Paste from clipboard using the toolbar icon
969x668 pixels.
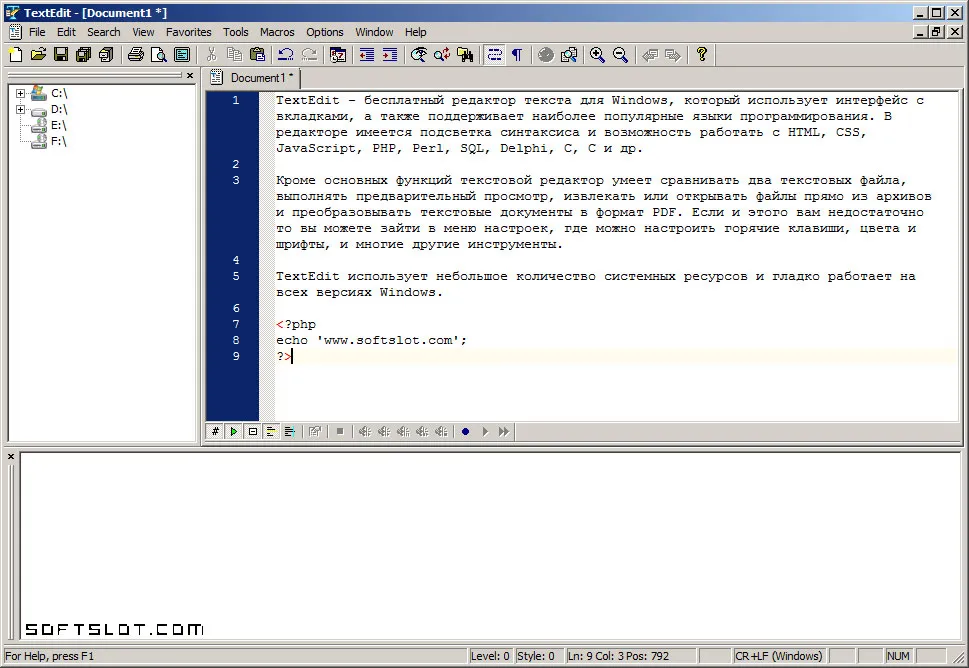258,55
